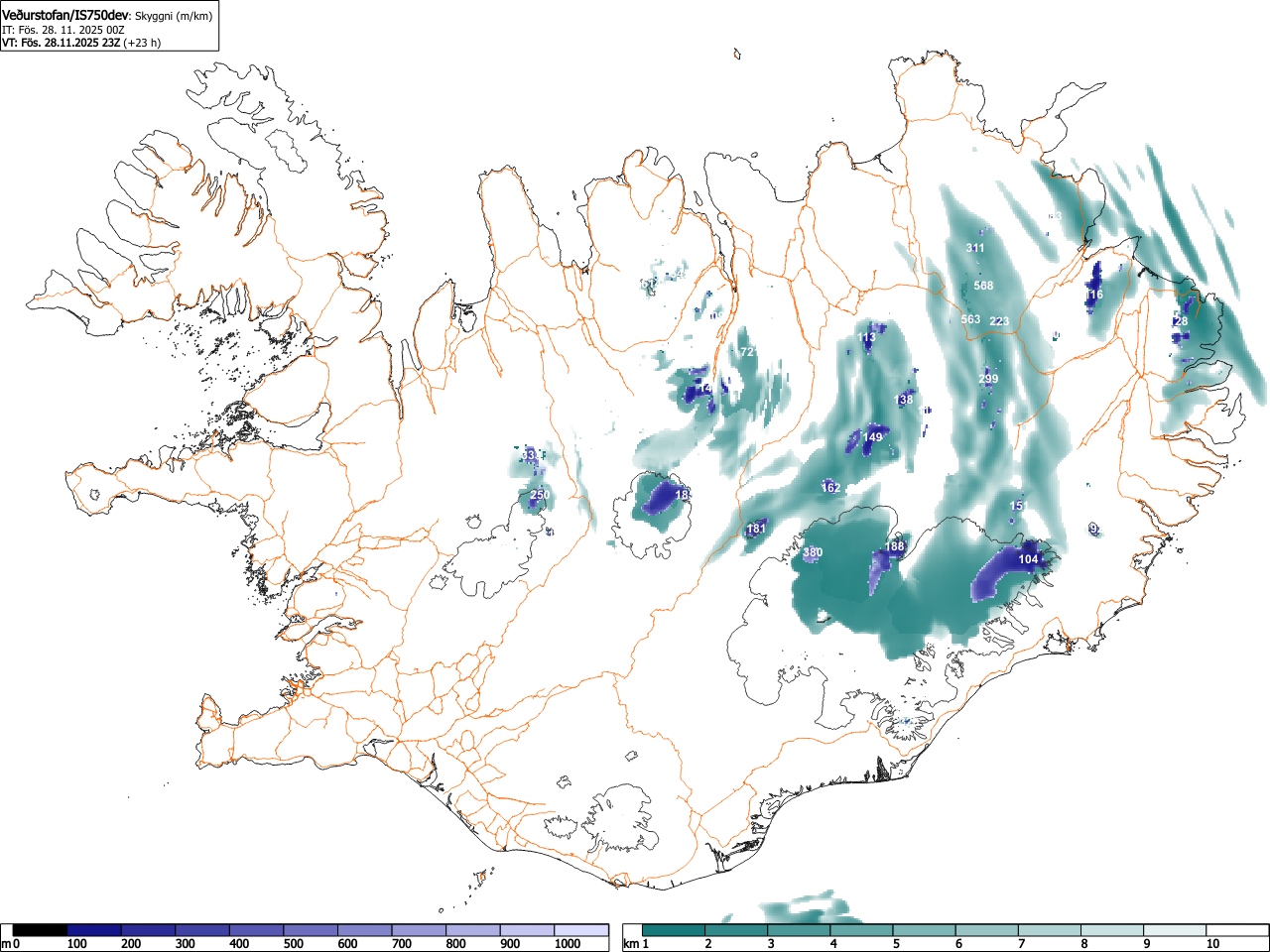
Task: Click the visibility value 181
Action: click(756, 529)
